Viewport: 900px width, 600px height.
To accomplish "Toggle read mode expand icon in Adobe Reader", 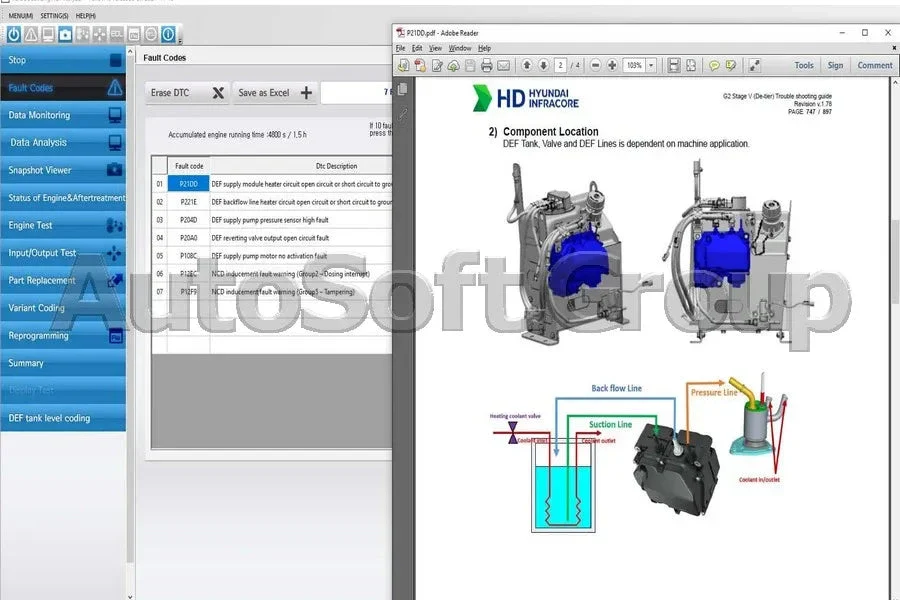I will (x=754, y=65).
